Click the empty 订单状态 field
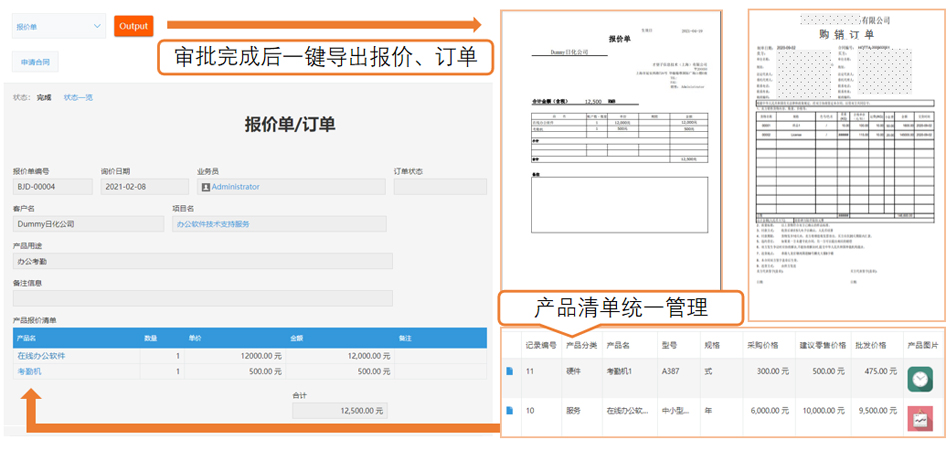 click(x=440, y=187)
